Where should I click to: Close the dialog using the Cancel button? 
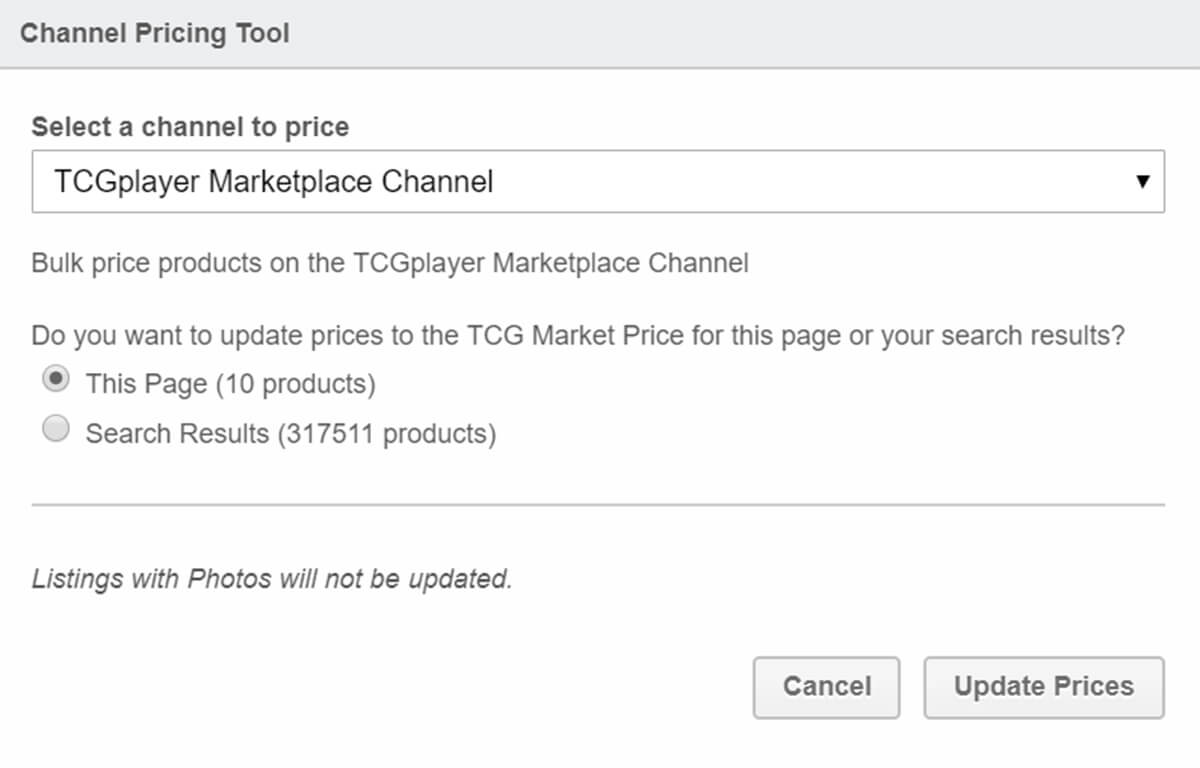[827, 687]
